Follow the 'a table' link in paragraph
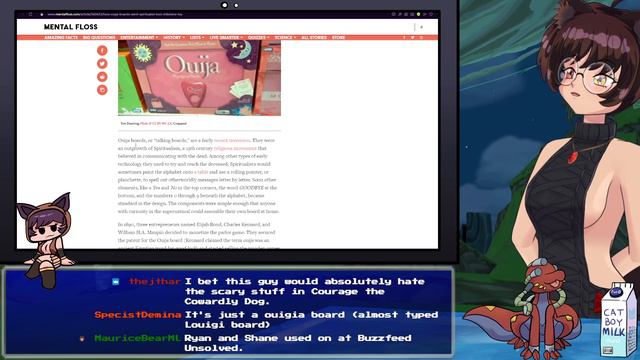The width and height of the screenshot is (640, 360). tap(201, 172)
